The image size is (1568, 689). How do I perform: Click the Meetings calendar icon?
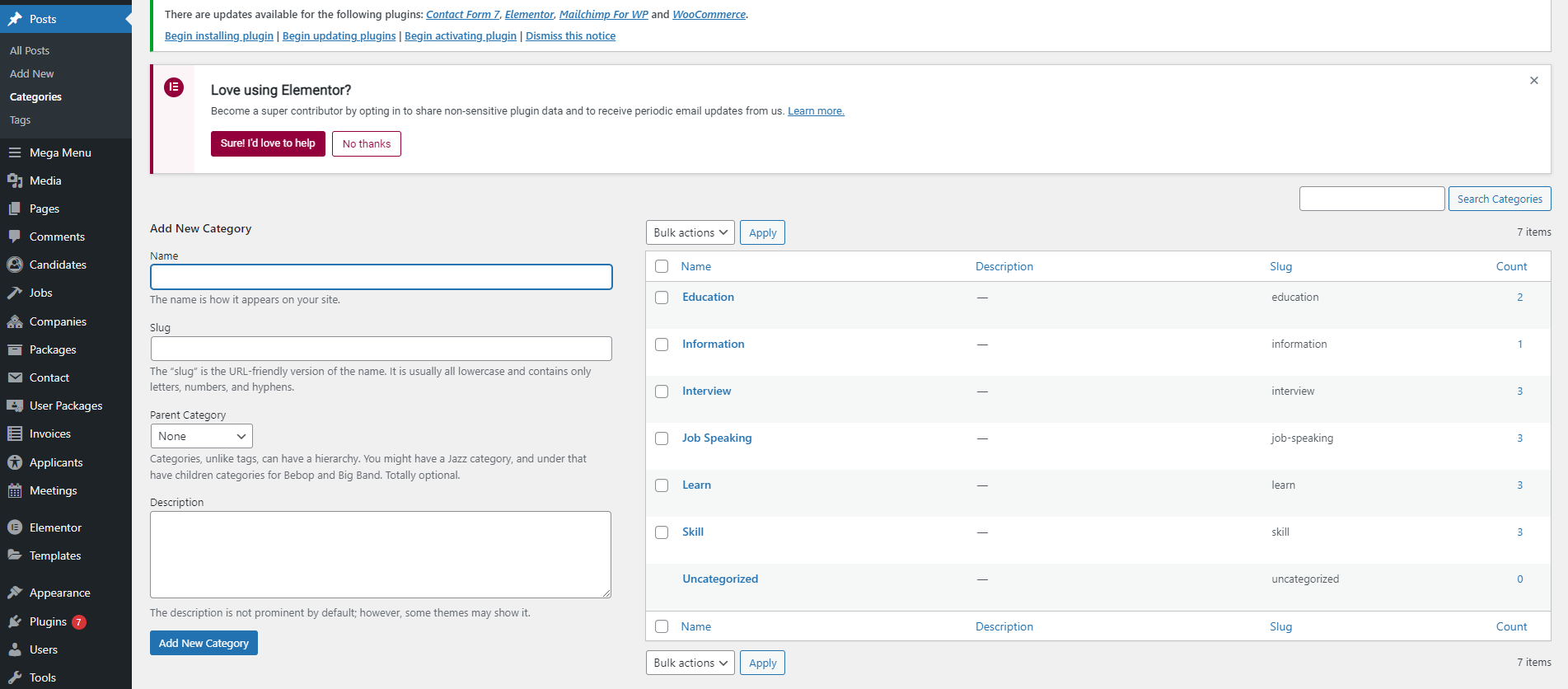pyautogui.click(x=15, y=491)
